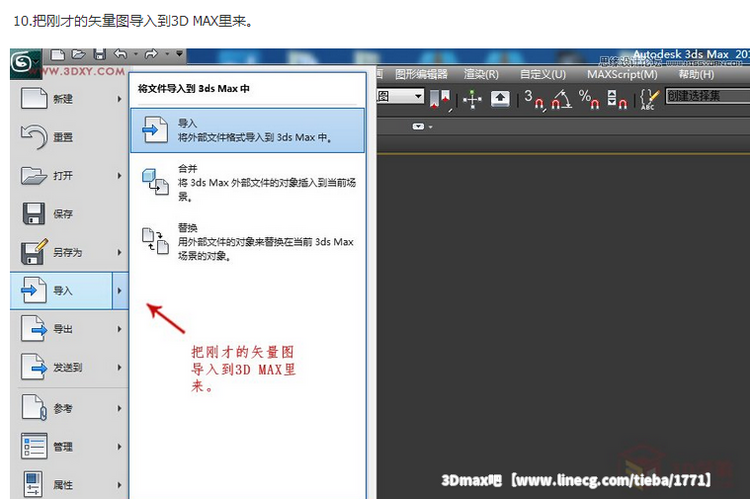Click the Save File quick-access icon
The width and height of the screenshot is (750, 499).
pos(99,55)
